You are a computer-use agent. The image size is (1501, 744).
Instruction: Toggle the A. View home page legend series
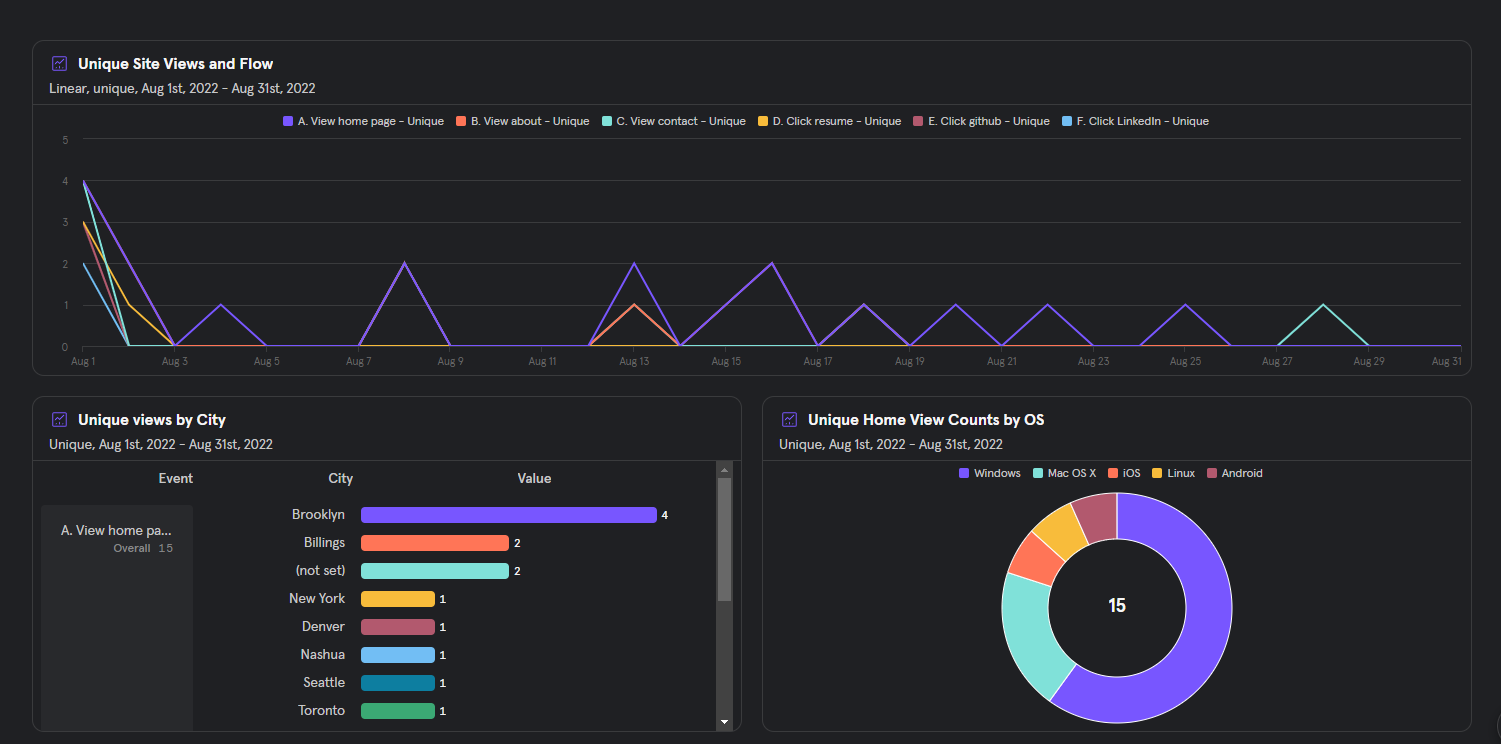coord(363,121)
